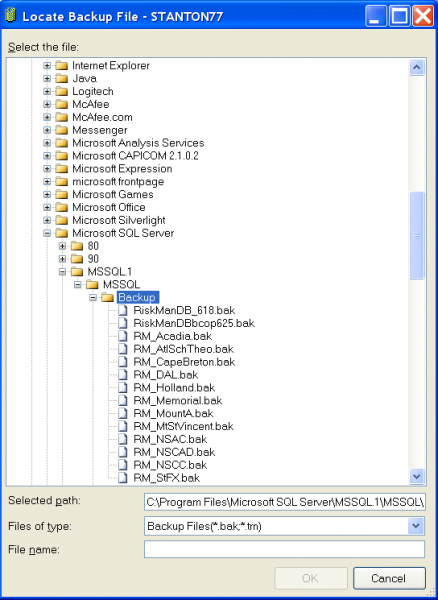Click the McAfee.com folder icon

pyautogui.click(x=62, y=117)
